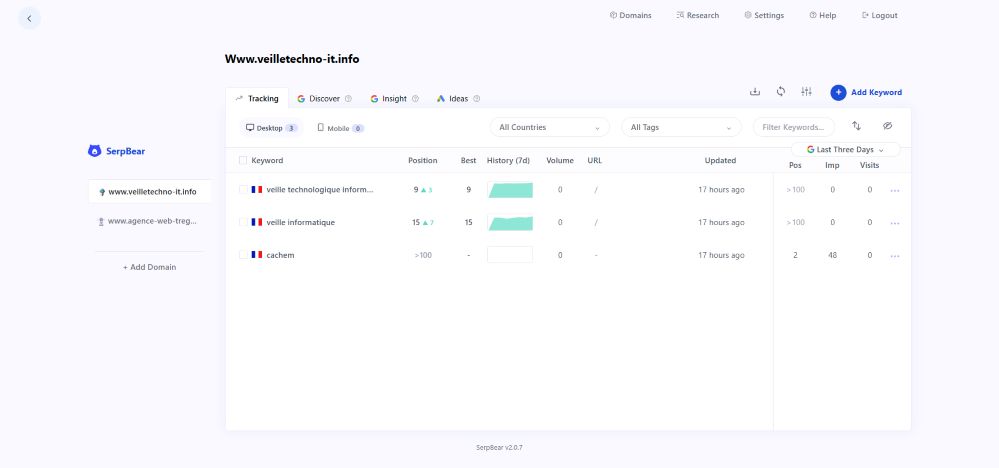The width and height of the screenshot is (999, 468).
Task: Open the All Tags dropdown
Action: [x=681, y=127]
